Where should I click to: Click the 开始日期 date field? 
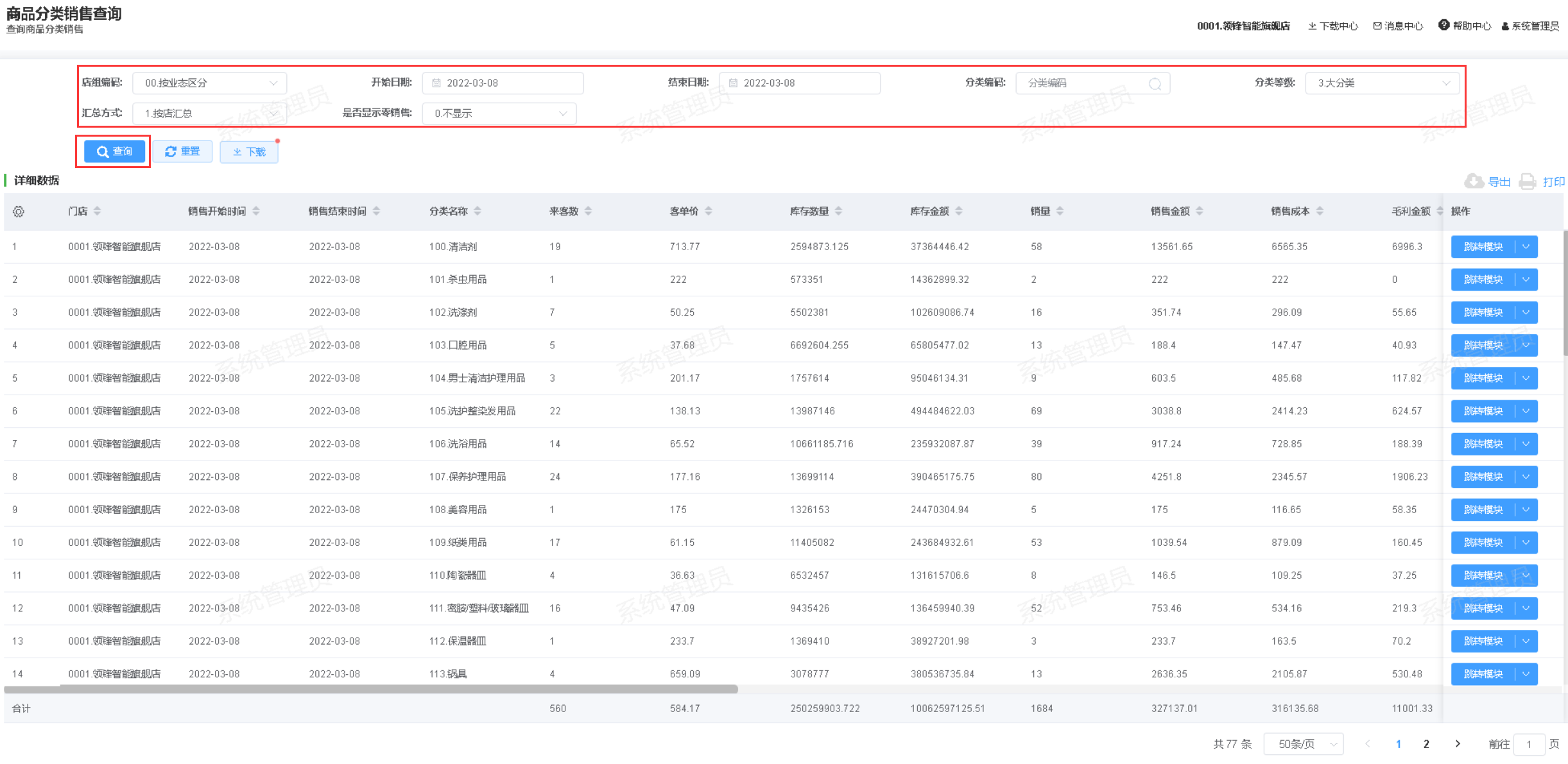tap(503, 83)
